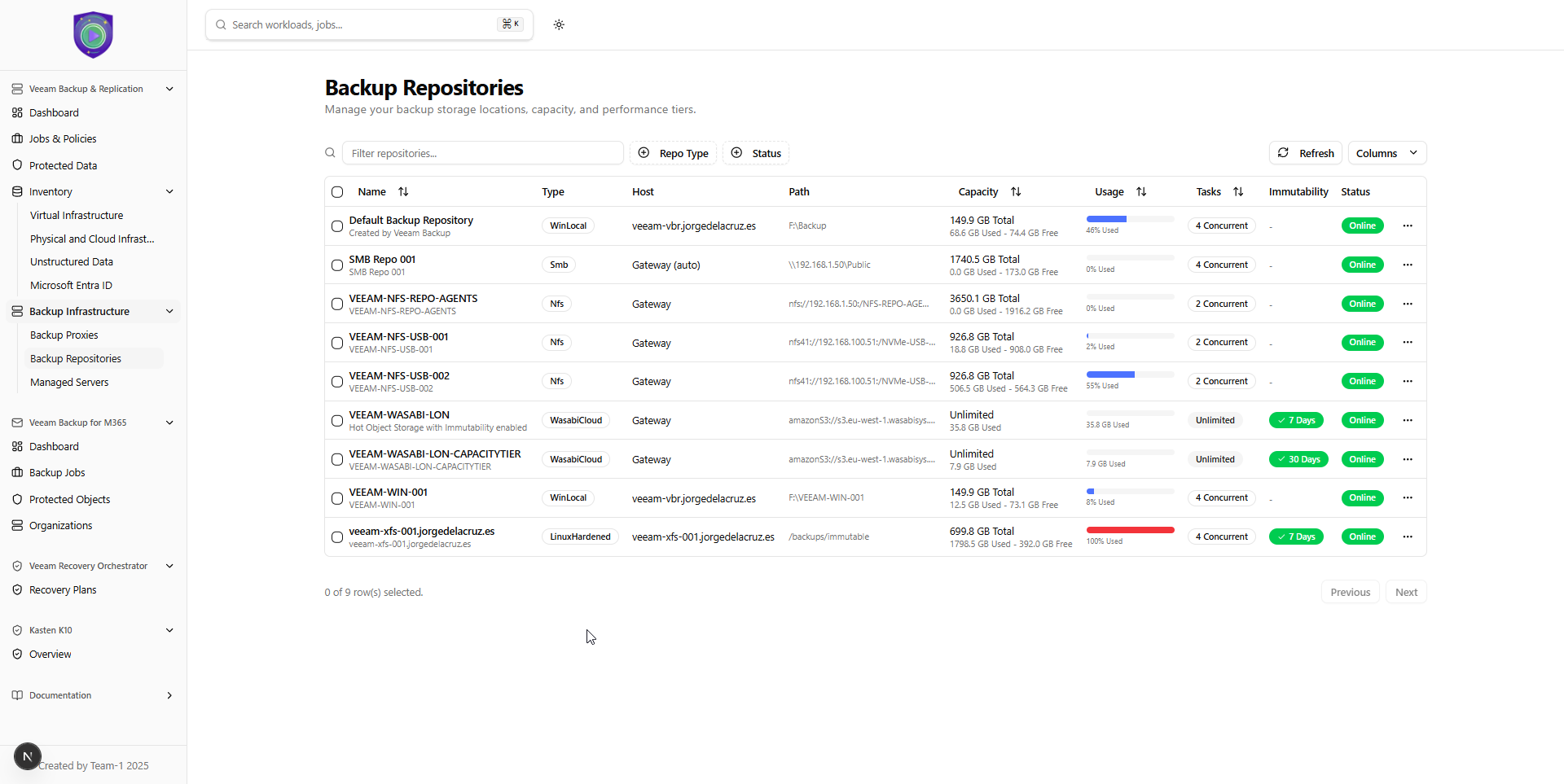
Task: Click the N avatar badge at bottom left
Action: (x=27, y=756)
